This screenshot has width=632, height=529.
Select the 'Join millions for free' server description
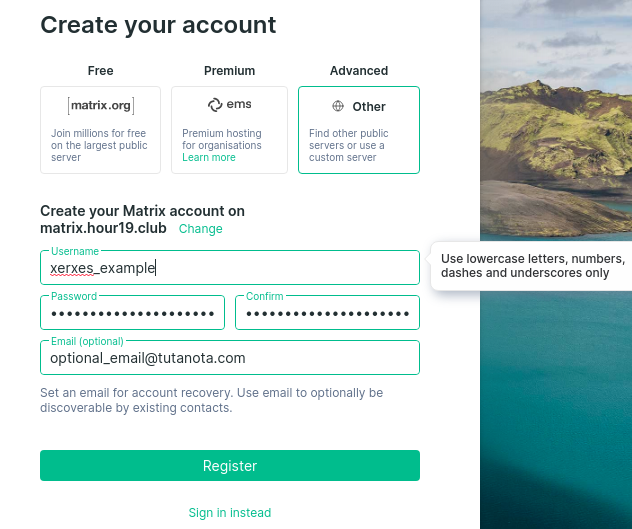click(x=99, y=145)
